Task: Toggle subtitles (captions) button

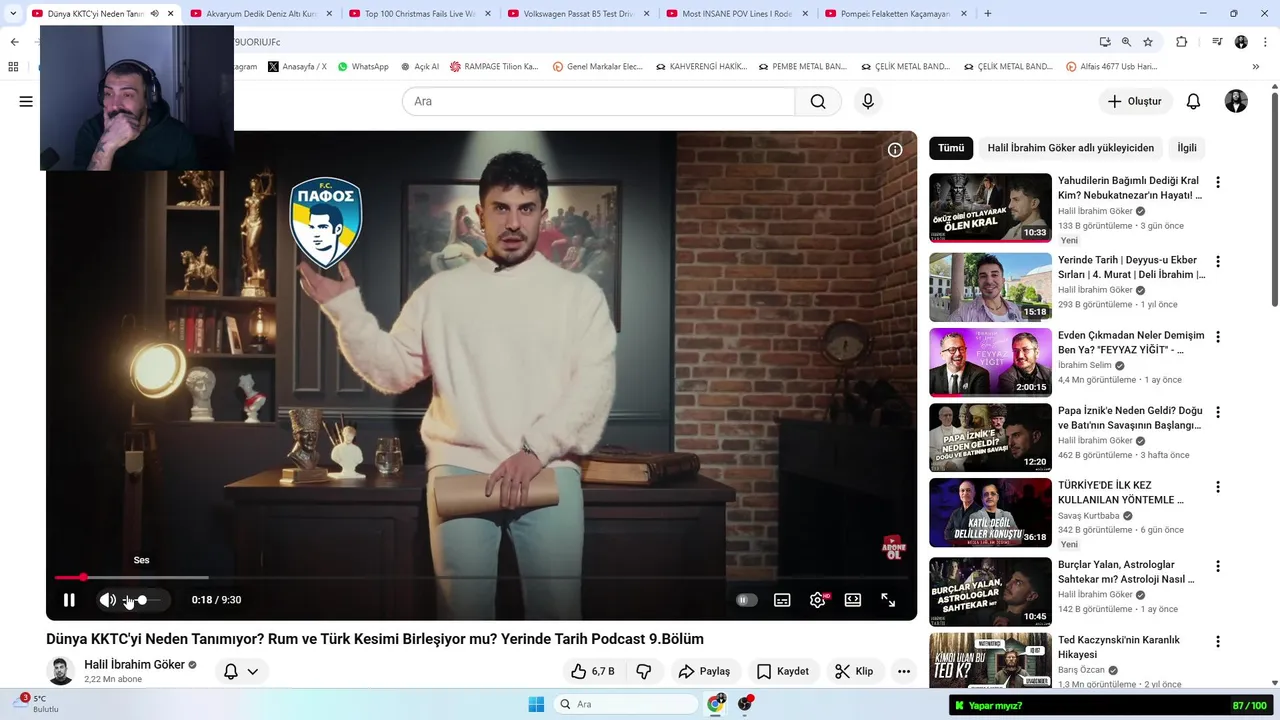Action: (x=782, y=600)
